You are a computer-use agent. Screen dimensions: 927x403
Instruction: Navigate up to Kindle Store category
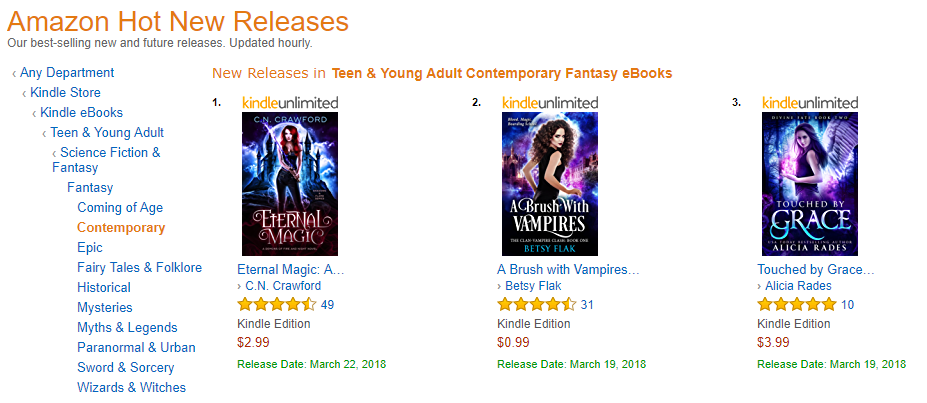tap(70, 93)
